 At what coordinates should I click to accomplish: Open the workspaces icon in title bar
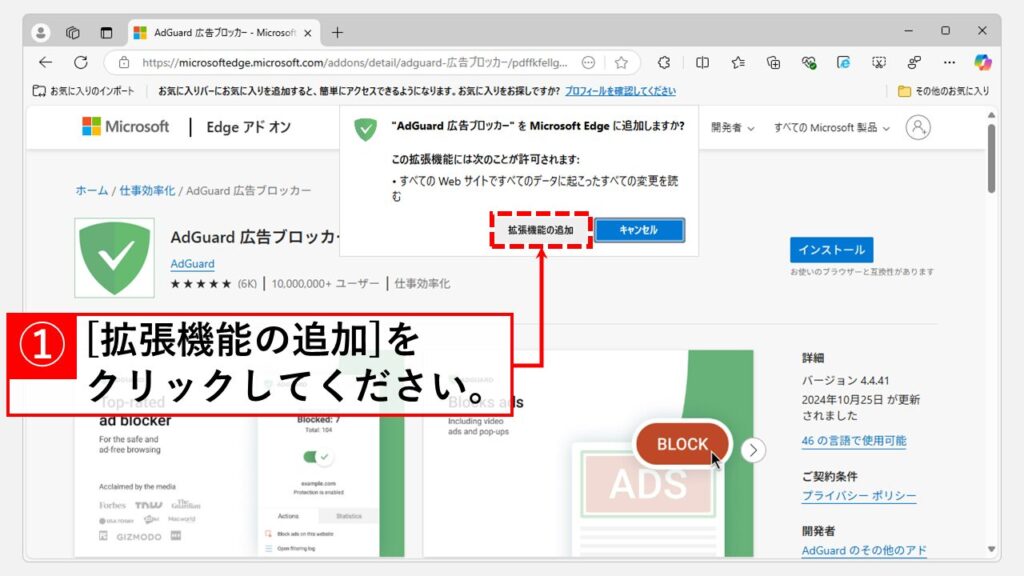(x=73, y=32)
